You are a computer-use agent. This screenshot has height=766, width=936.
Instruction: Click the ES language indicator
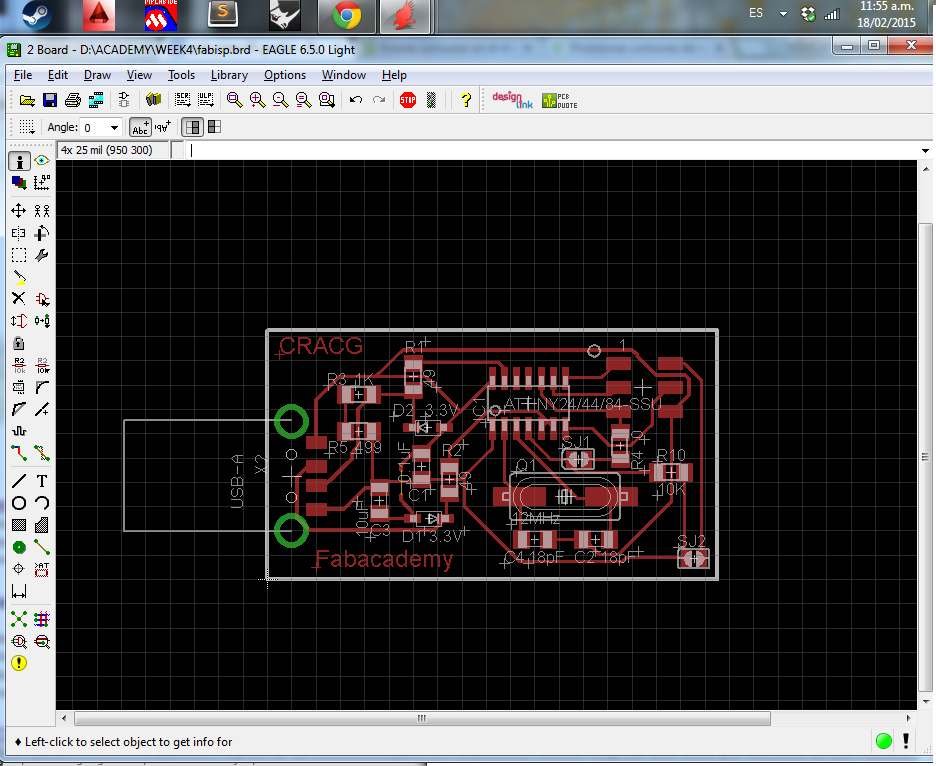756,13
